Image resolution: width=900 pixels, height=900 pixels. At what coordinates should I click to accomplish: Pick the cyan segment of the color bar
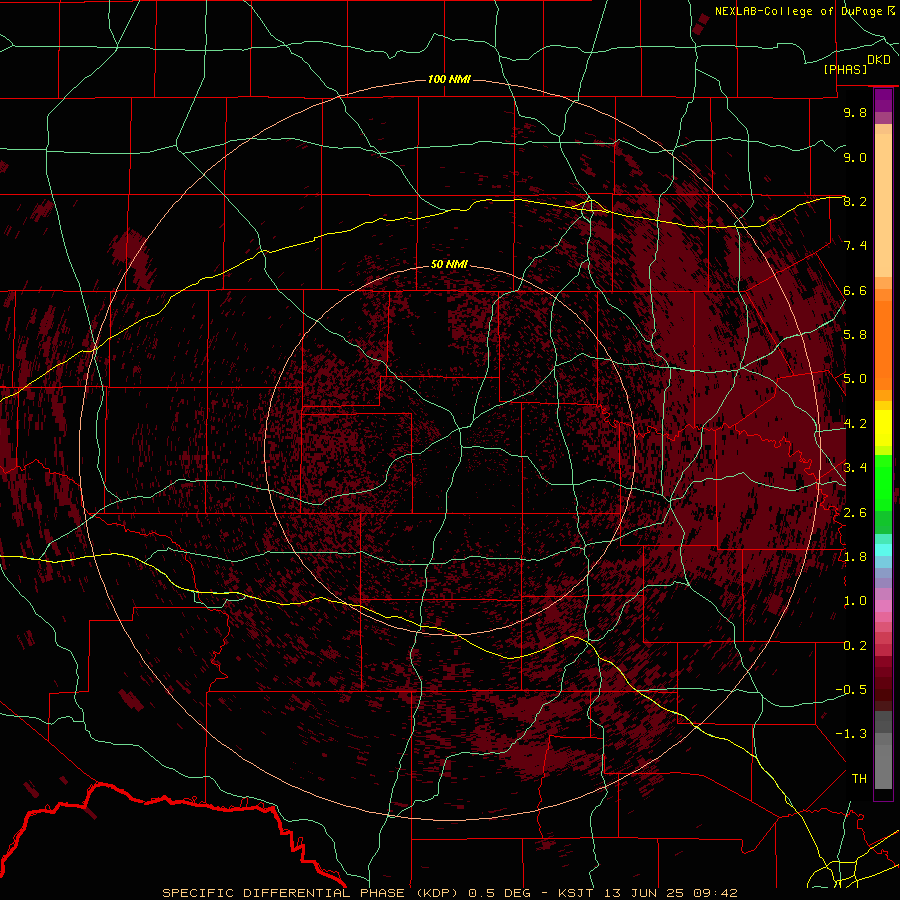883,550
